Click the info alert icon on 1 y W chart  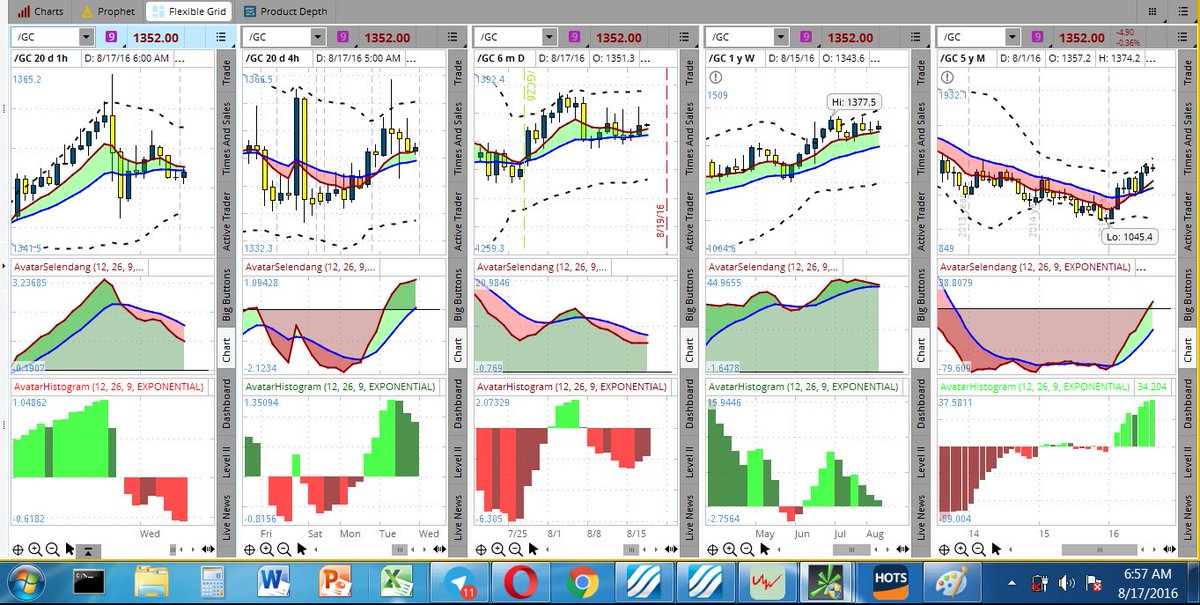[x=714, y=76]
